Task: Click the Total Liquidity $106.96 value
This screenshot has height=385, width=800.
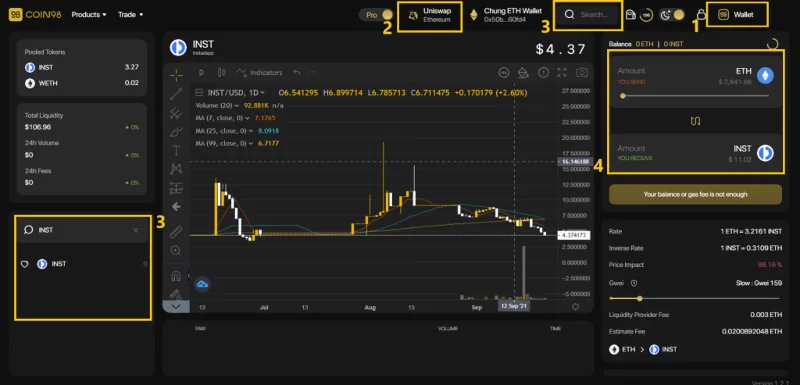Action: click(37, 127)
